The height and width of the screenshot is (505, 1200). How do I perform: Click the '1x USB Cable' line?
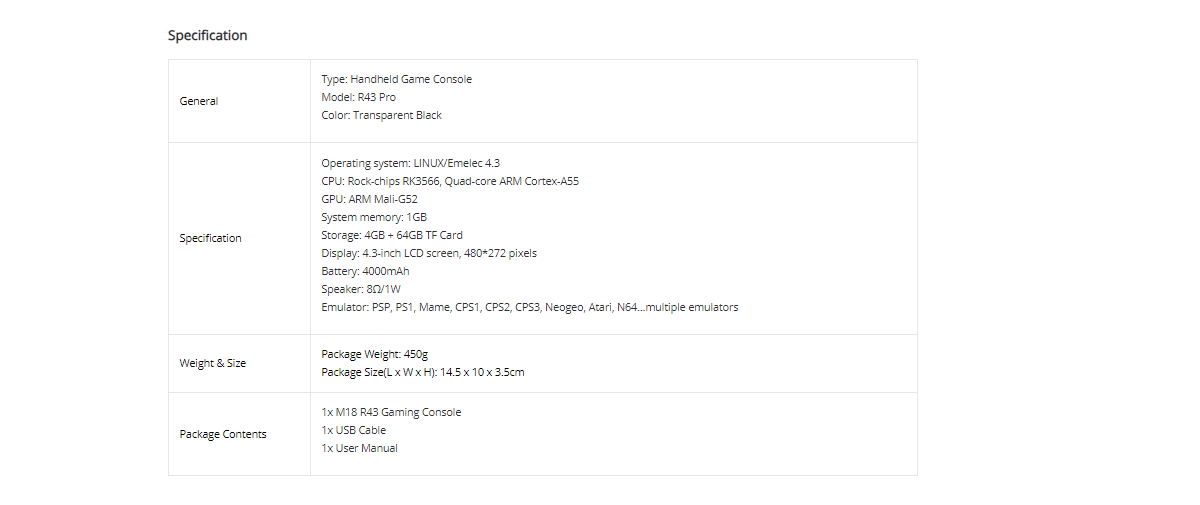(353, 430)
